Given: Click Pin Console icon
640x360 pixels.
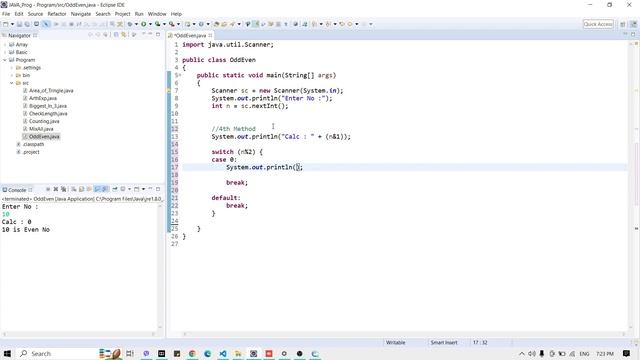Looking at the screenshot, I should click(115, 189).
